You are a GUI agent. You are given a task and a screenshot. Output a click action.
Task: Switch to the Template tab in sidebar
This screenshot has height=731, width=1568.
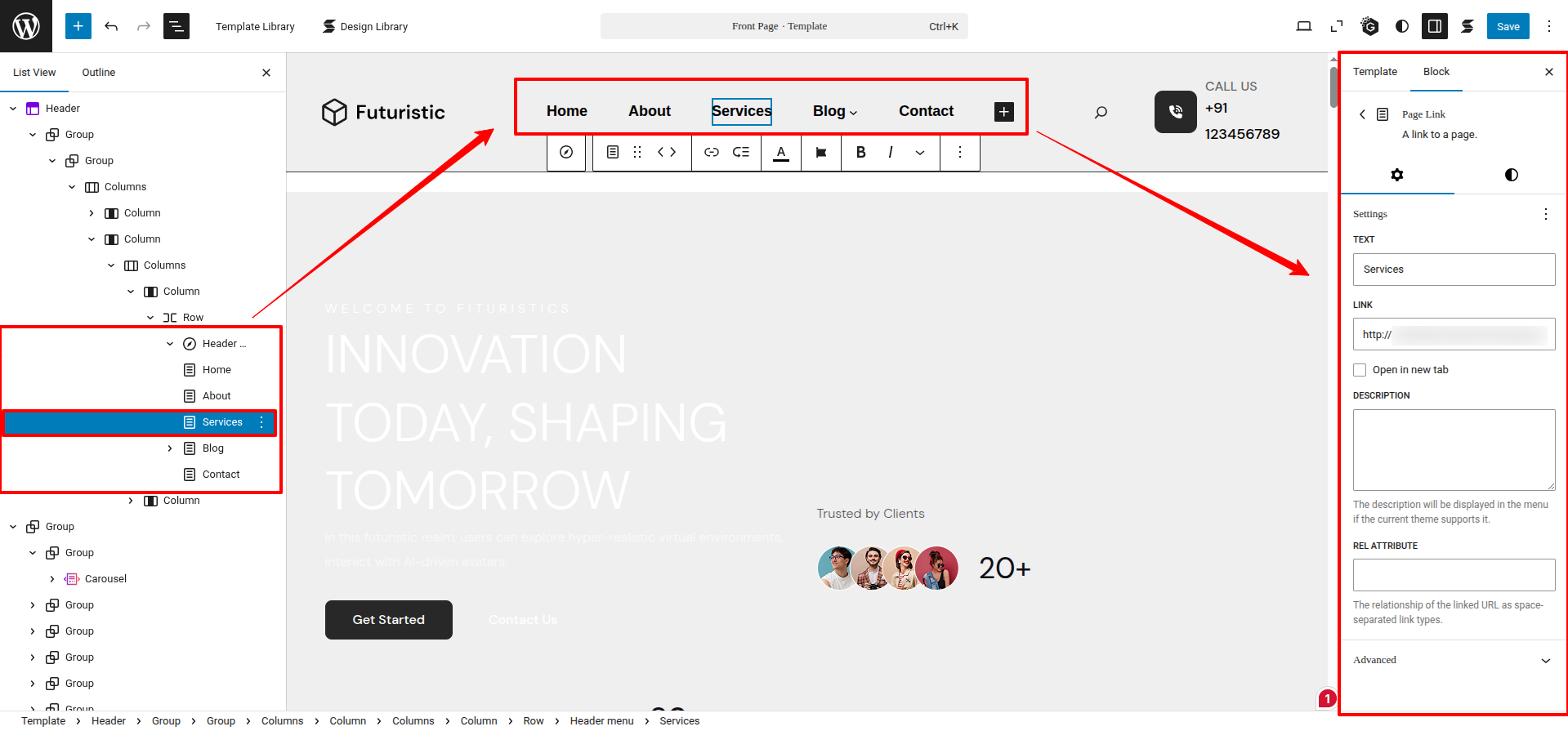[1374, 72]
